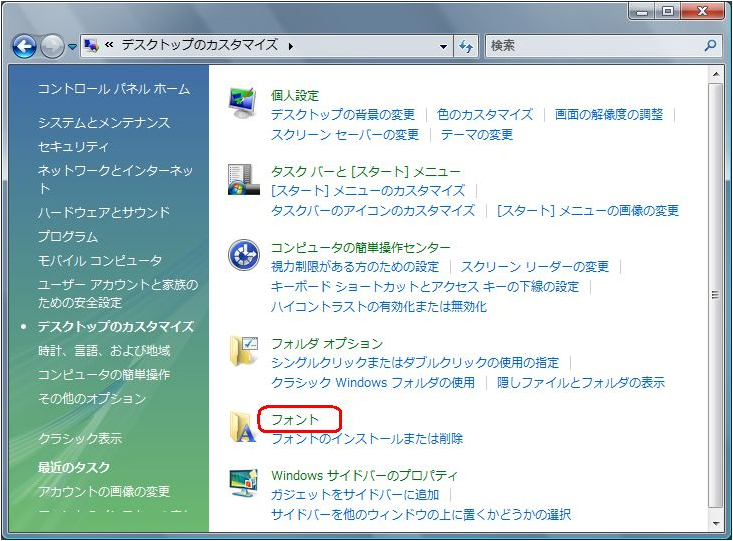Open keyboard shortcut and access key underline link

coord(425,286)
